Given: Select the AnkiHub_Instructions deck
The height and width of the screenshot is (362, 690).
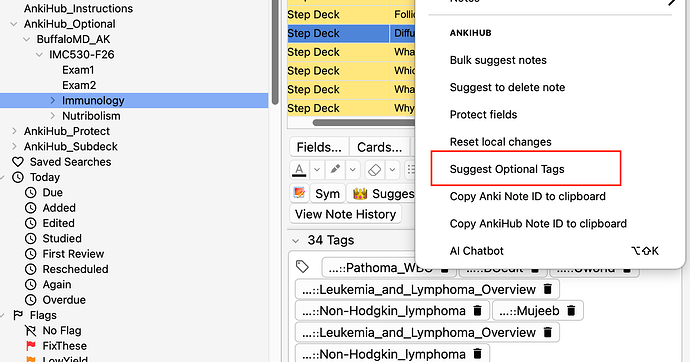Looking at the screenshot, I should [78, 8].
